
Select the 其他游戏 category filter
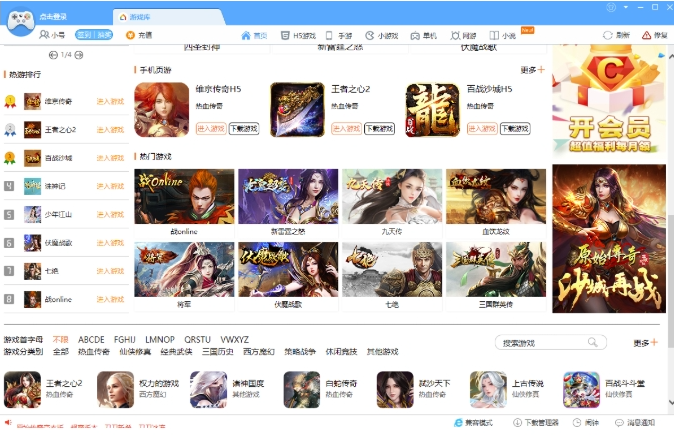point(383,352)
